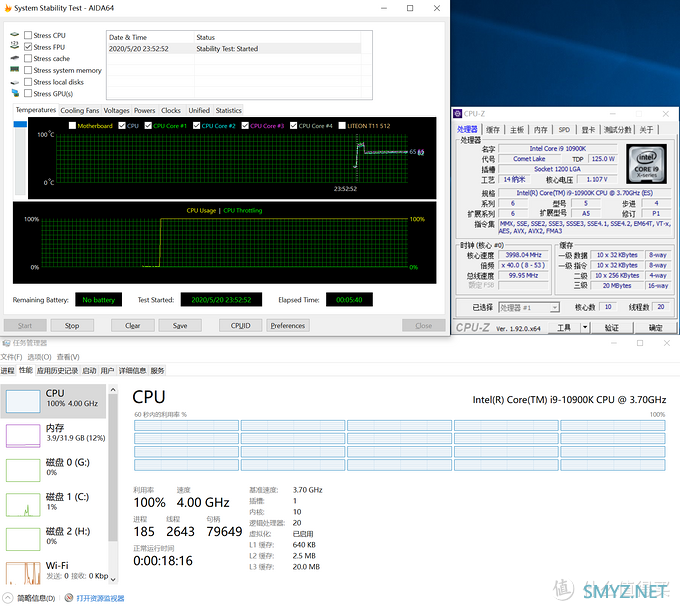Viewport: 680px width, 611px height.
Task: Click the 核心速度 value field in CPU-Z
Action: click(x=523, y=255)
